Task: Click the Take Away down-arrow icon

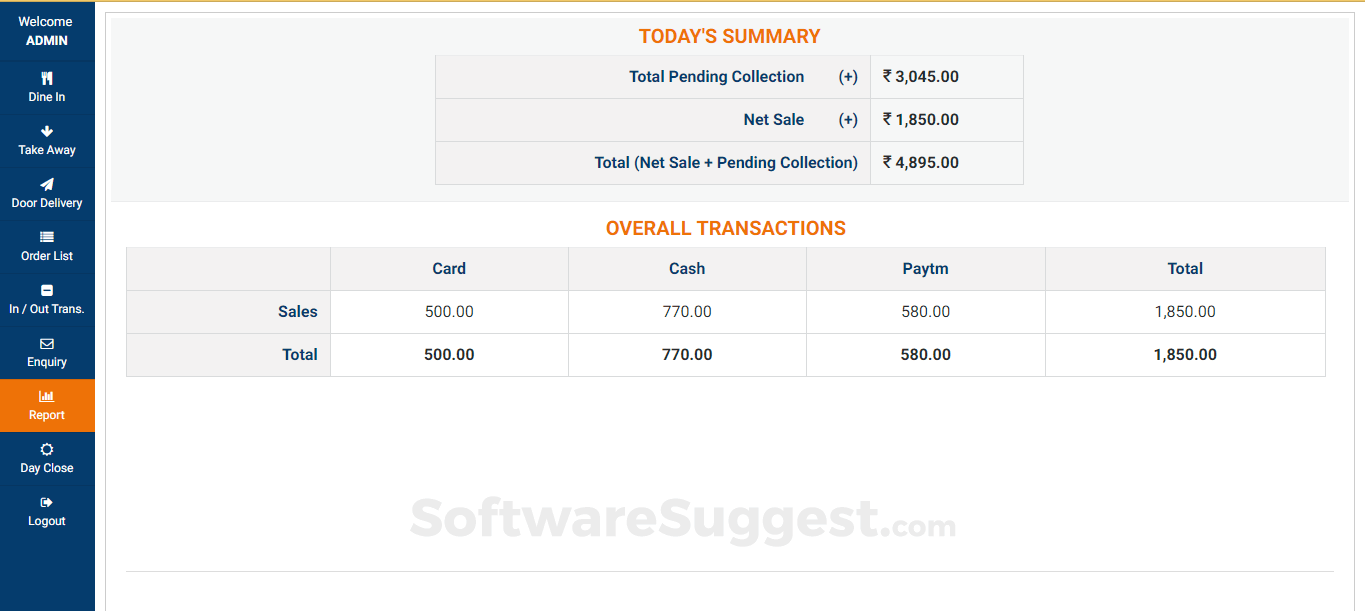Action: coord(47,131)
